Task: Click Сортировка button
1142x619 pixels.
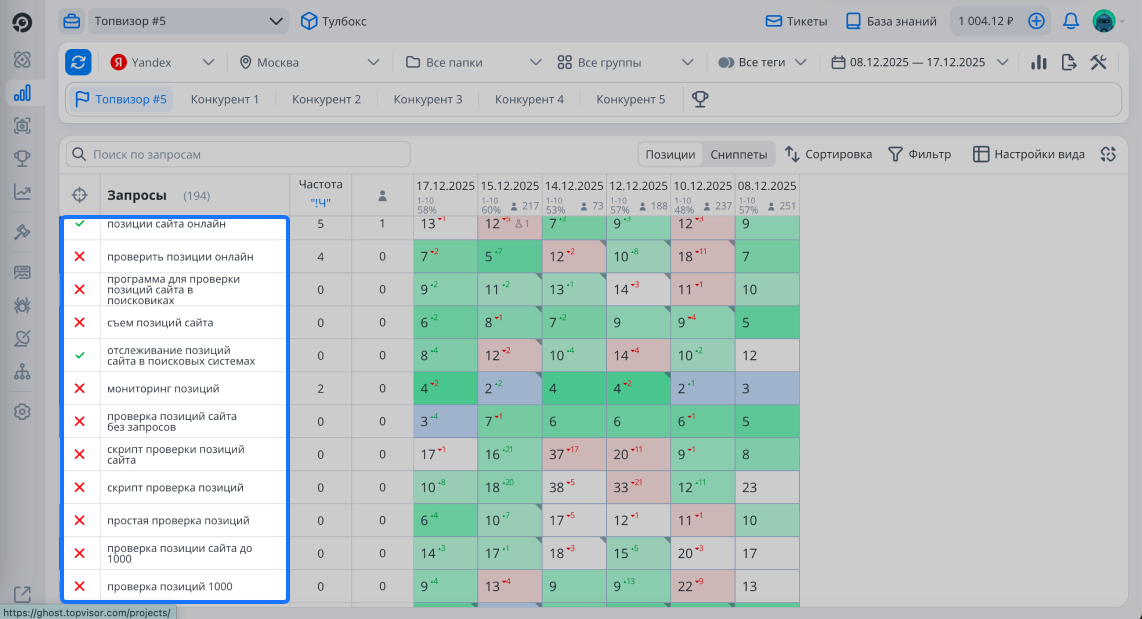Action: click(x=828, y=154)
